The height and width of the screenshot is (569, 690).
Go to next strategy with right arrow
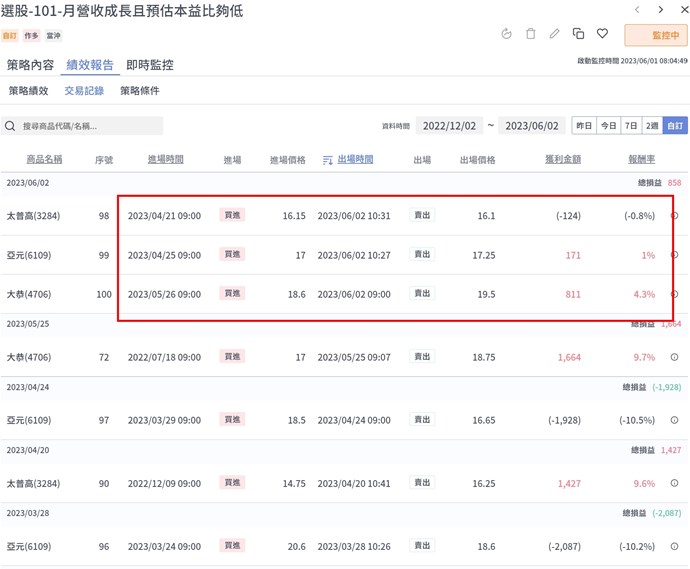(x=661, y=10)
